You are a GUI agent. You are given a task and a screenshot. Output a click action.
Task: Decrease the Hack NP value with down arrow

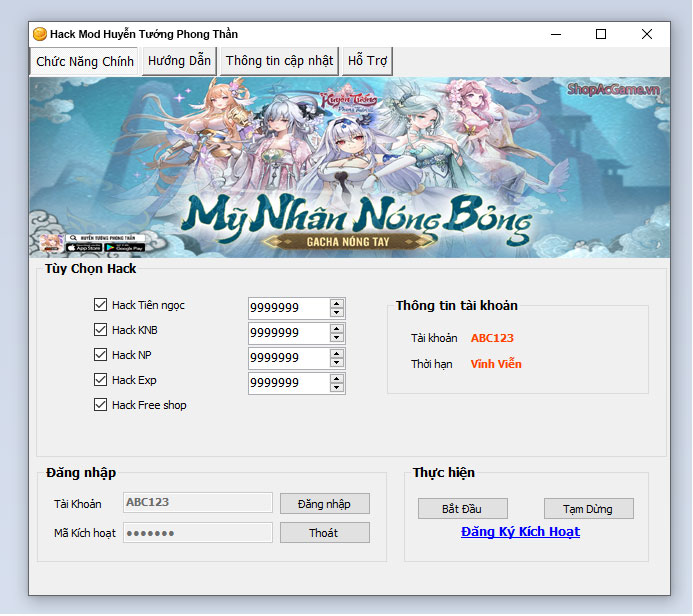coord(337,362)
